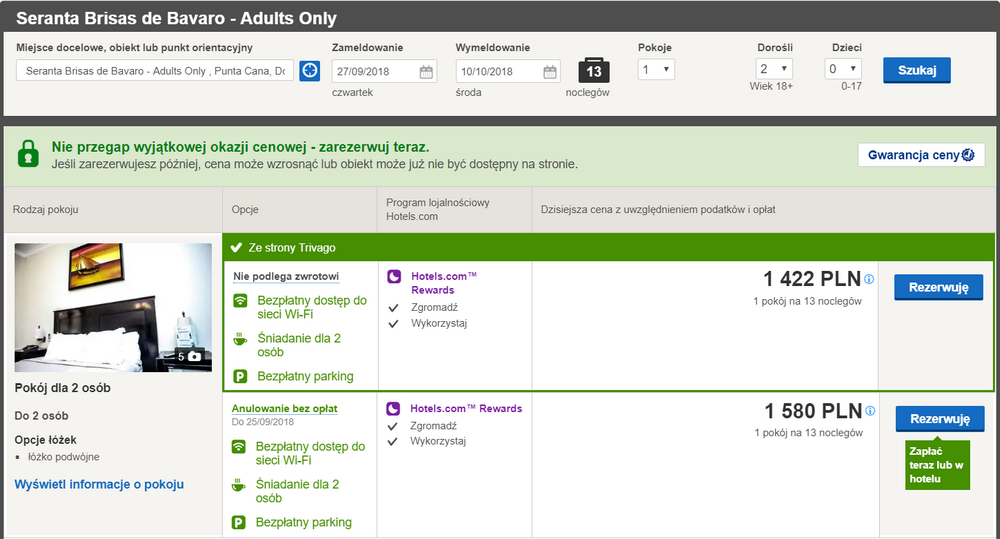Click the green padlock icon
This screenshot has height=539, width=1000.
pyautogui.click(x=28, y=154)
